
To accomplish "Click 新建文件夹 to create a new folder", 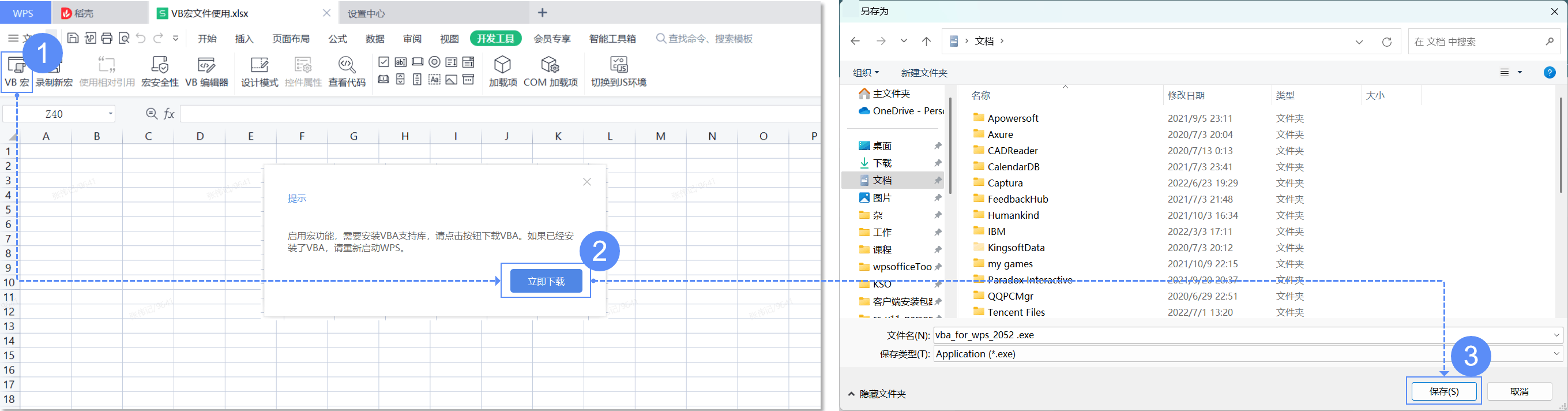I will 924,73.
